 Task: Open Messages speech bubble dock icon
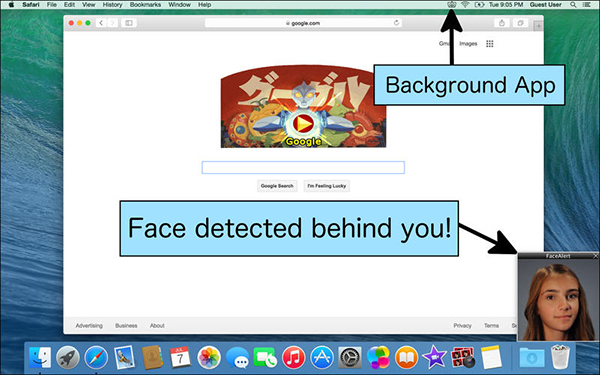[237, 357]
